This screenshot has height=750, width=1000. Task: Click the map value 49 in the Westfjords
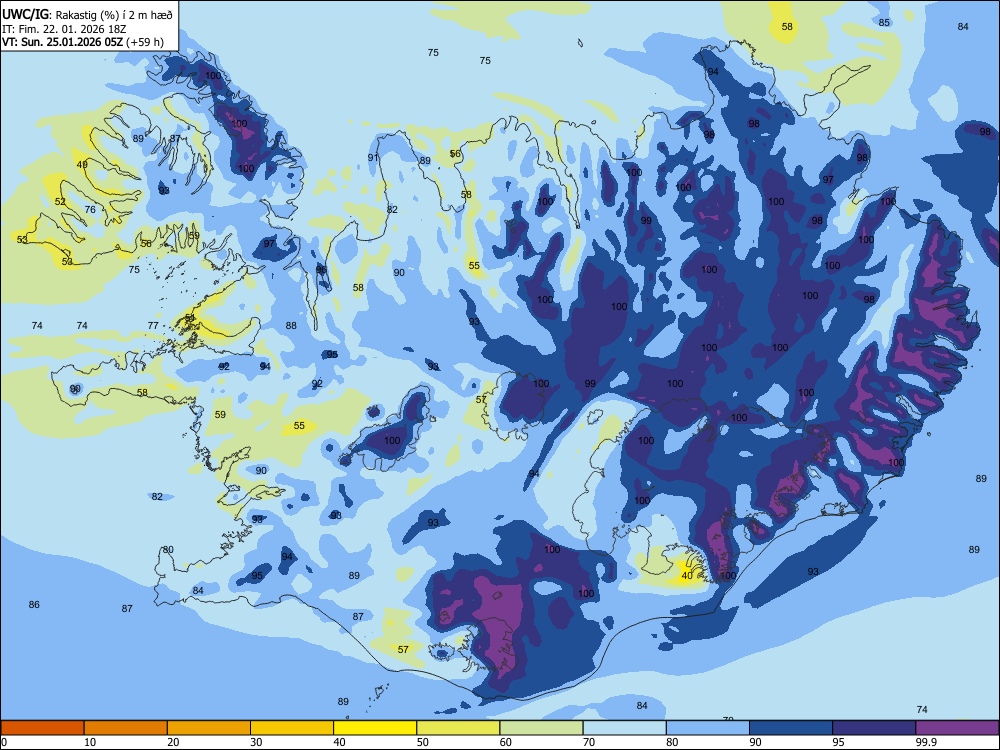(82, 165)
